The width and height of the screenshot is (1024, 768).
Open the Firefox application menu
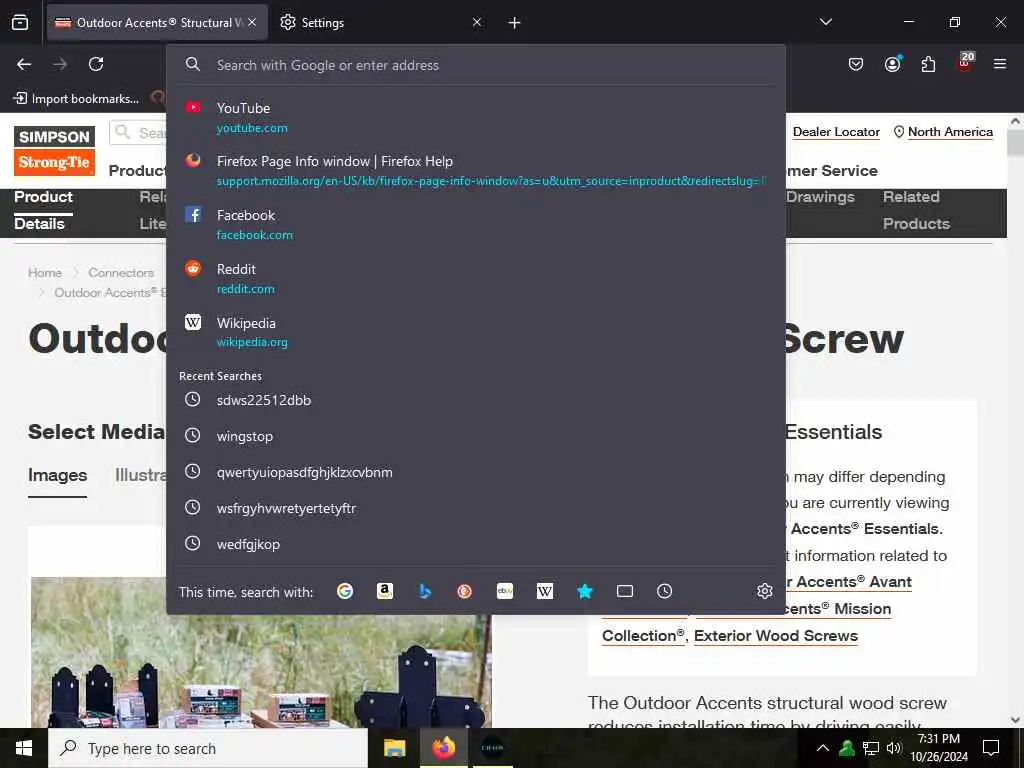[x=1000, y=64]
